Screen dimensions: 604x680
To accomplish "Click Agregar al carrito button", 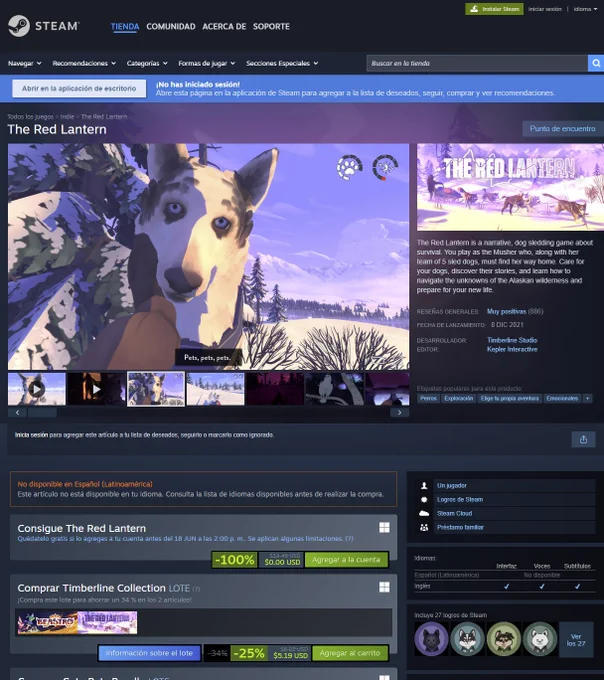I will [x=349, y=653].
